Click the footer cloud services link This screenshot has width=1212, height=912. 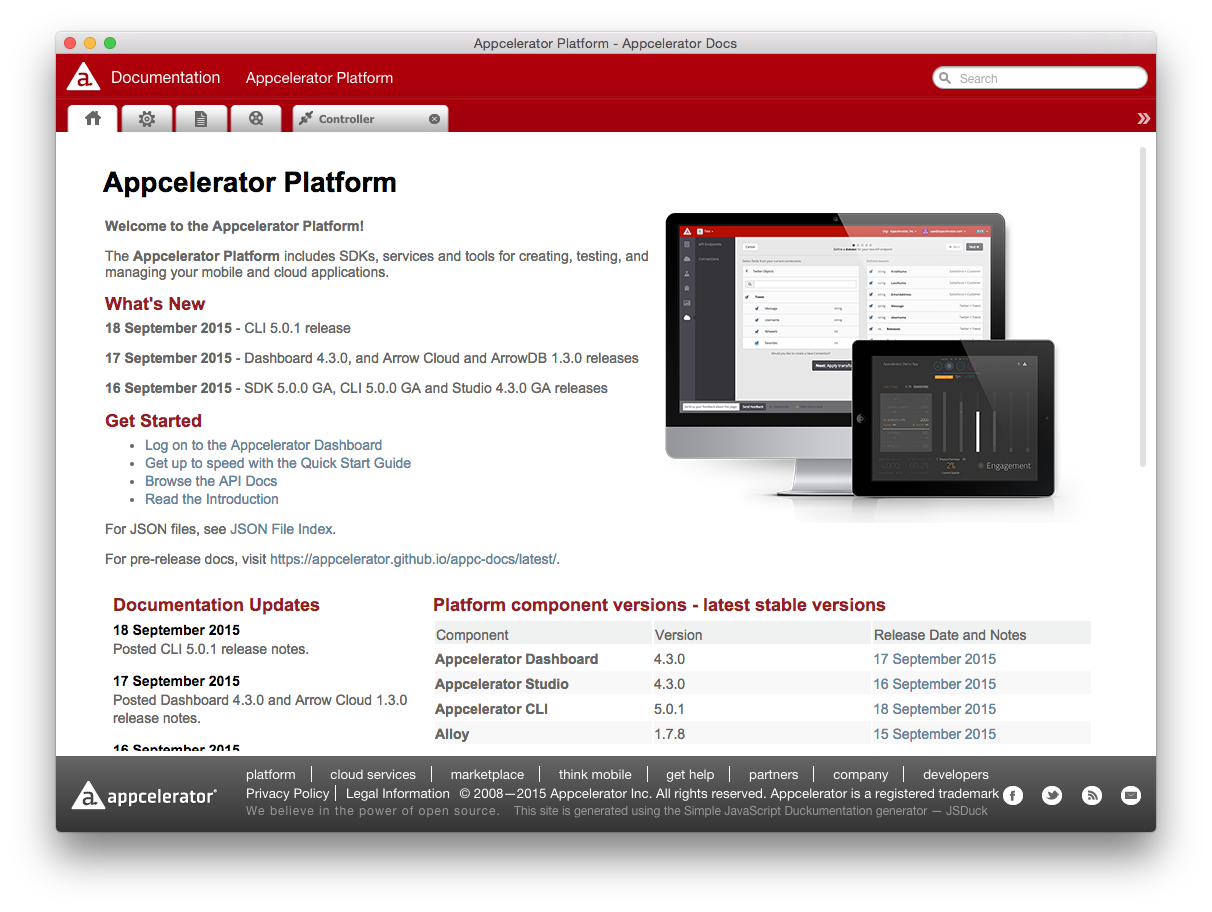373,774
